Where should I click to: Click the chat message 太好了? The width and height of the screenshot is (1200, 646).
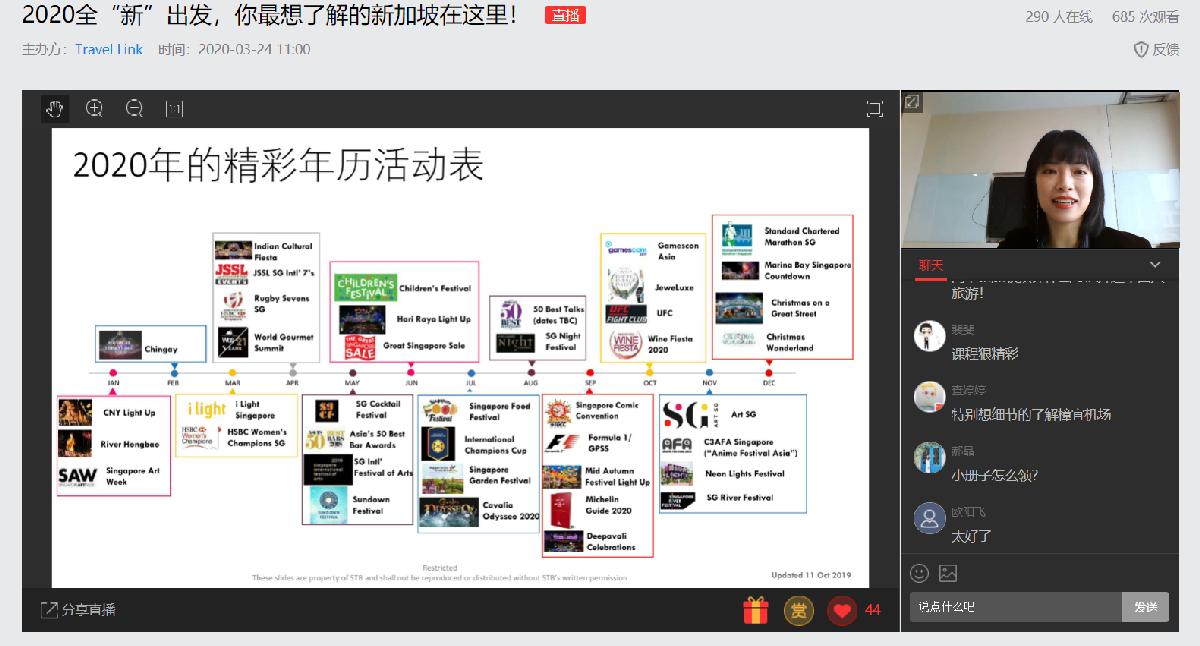tap(972, 536)
